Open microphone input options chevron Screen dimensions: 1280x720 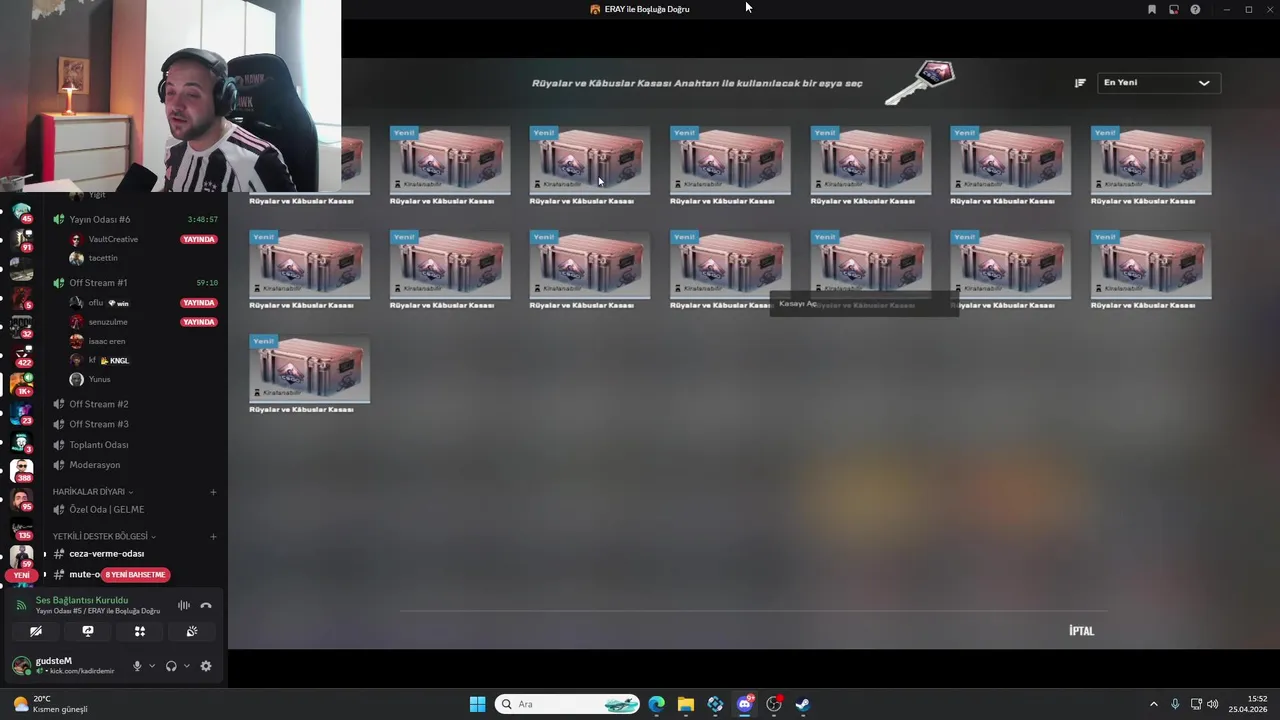[152, 666]
